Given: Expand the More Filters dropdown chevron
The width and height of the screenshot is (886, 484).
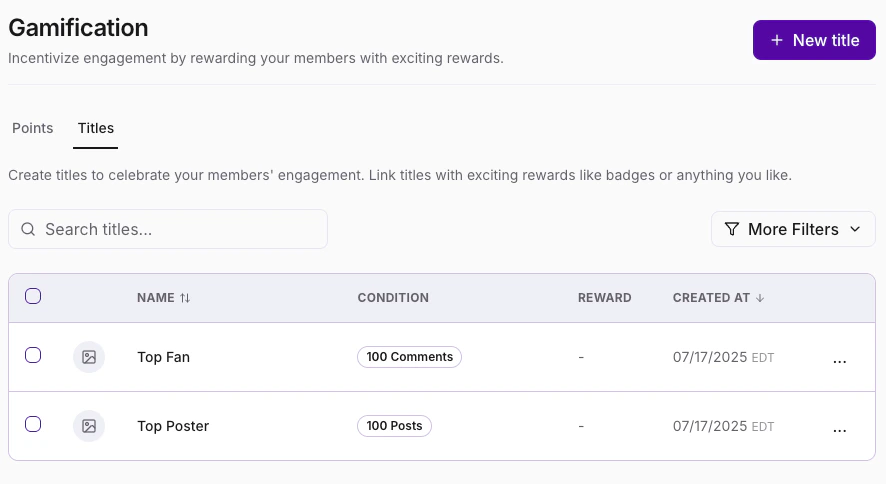Looking at the screenshot, I should pos(855,229).
